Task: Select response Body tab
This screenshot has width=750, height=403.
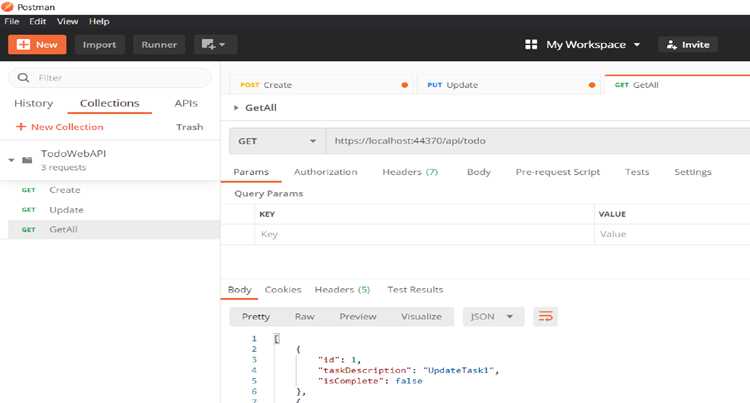Action: tap(239, 290)
